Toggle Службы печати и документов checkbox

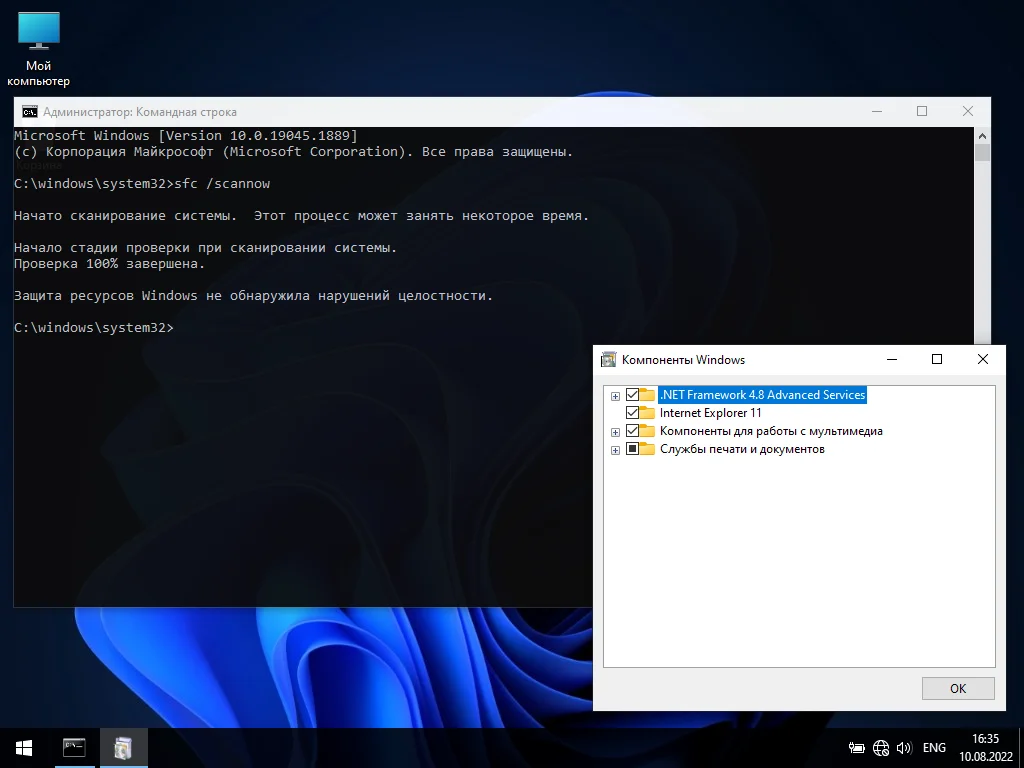click(x=632, y=449)
